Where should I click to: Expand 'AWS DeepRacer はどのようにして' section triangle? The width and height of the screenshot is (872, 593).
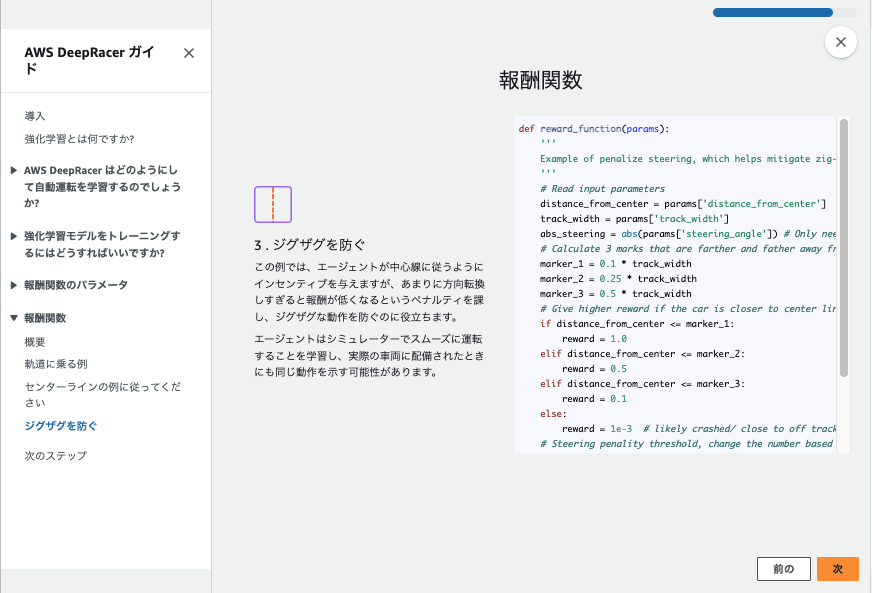(14, 170)
